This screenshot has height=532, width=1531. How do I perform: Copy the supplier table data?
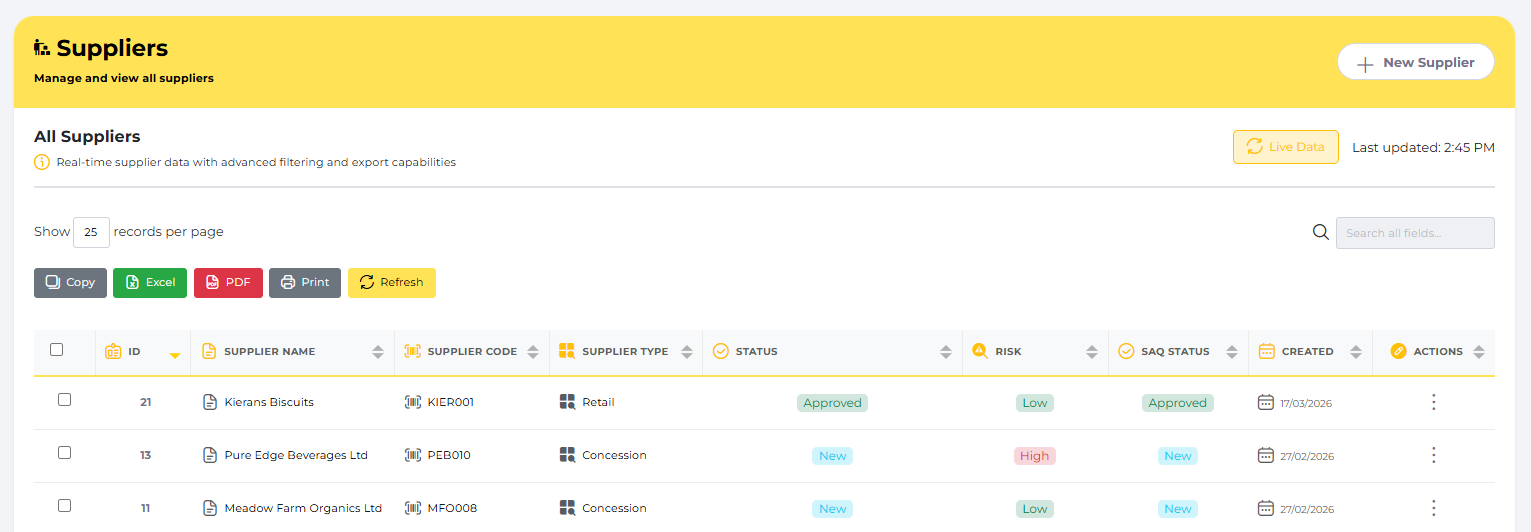click(70, 282)
